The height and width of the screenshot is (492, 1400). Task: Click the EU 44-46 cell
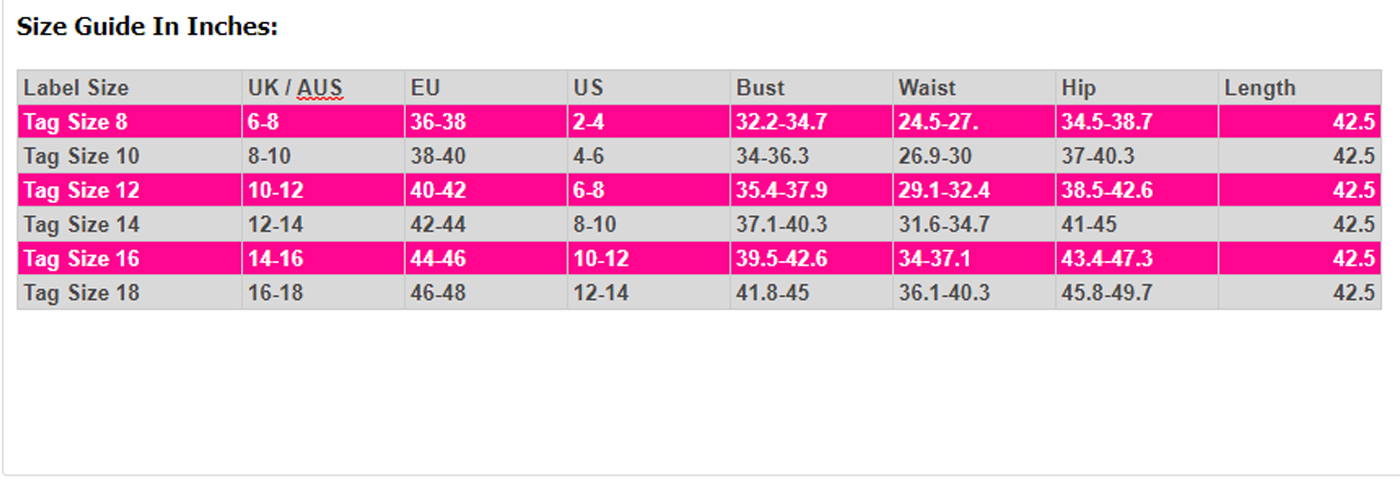[x=486, y=258]
